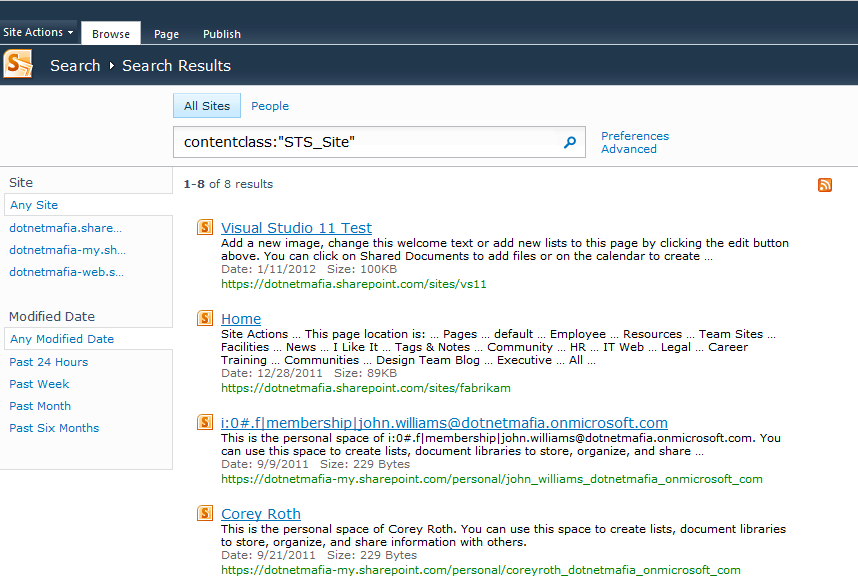The height and width of the screenshot is (588, 858).
Task: Open the Publish ribbon tab
Action: pos(222,34)
